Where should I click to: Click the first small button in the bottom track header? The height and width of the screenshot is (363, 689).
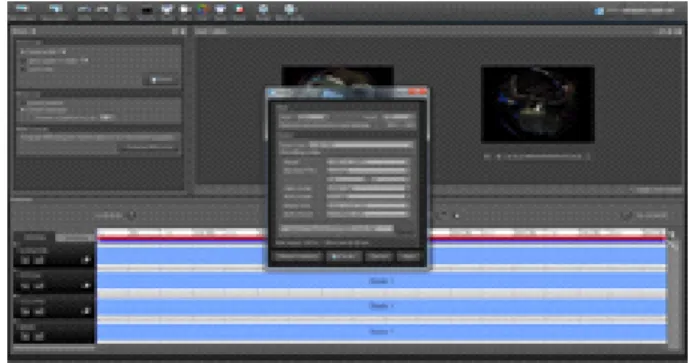(x=25, y=337)
